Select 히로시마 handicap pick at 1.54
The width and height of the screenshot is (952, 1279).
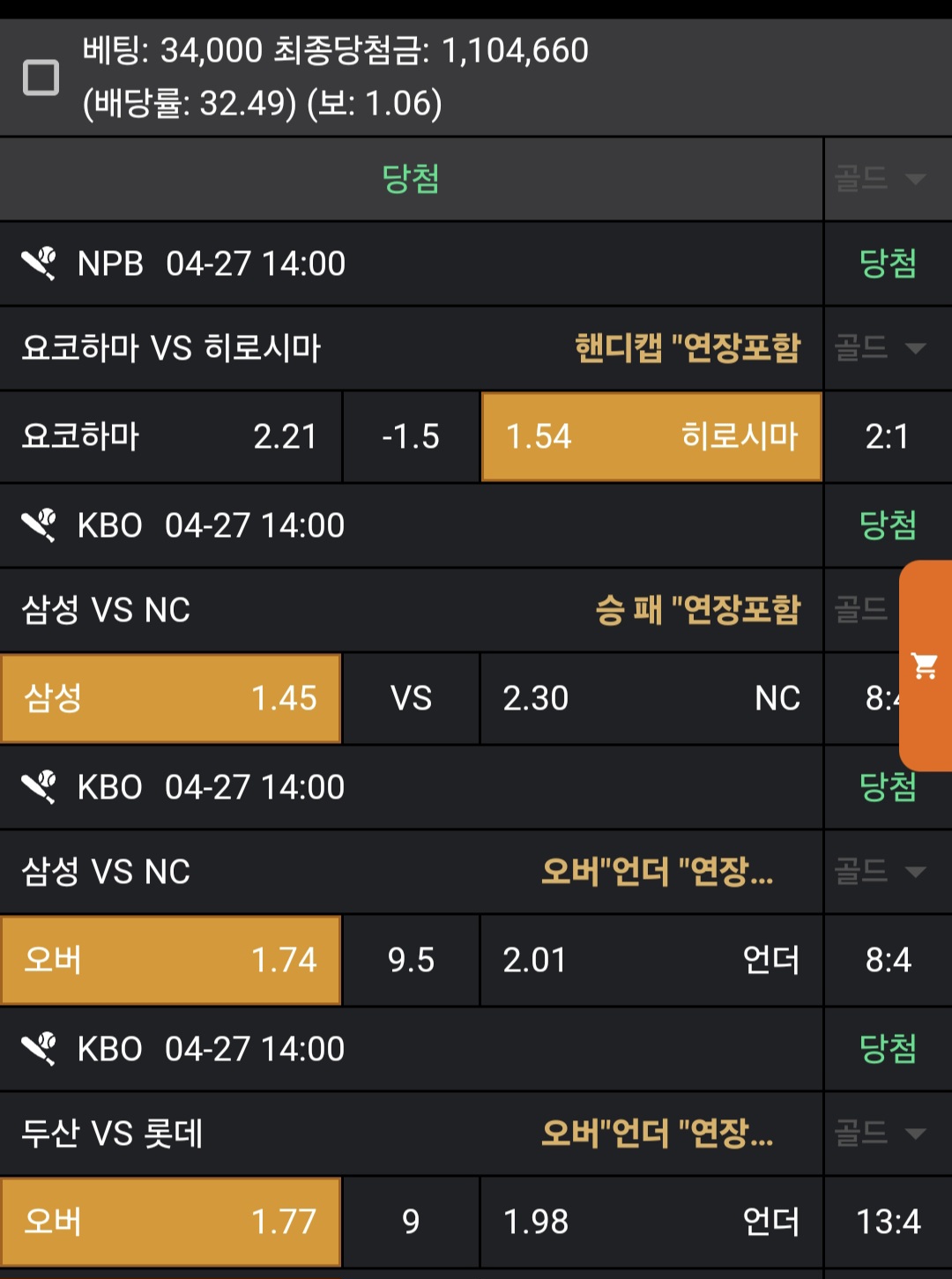[x=651, y=437]
